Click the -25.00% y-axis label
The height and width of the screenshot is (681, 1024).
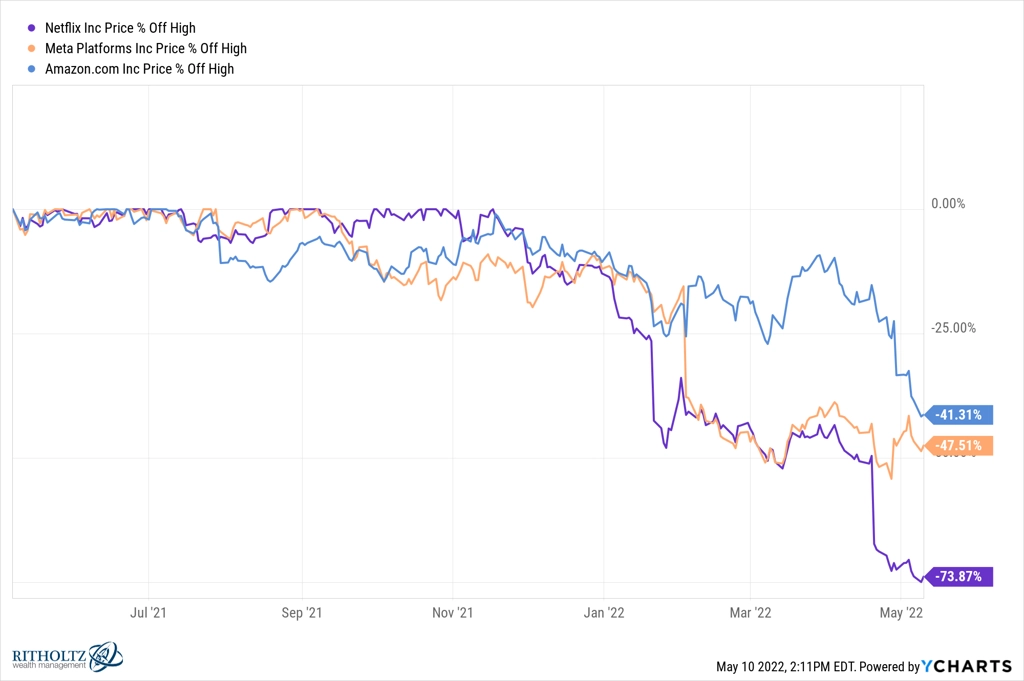953,328
